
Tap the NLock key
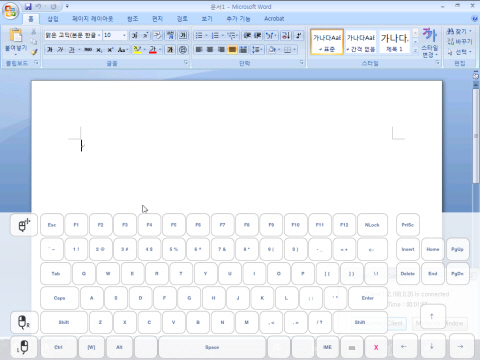(372, 225)
